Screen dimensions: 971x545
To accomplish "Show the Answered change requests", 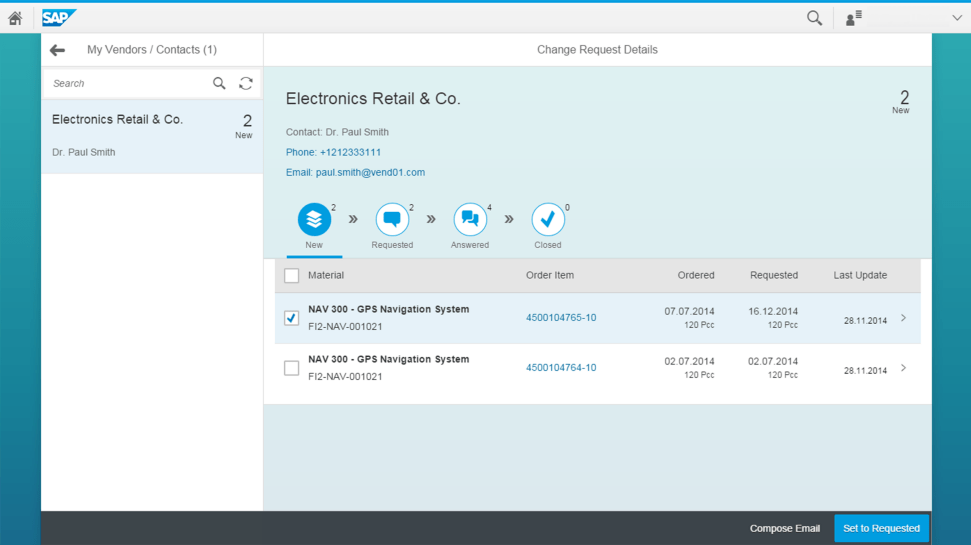I will [470, 220].
